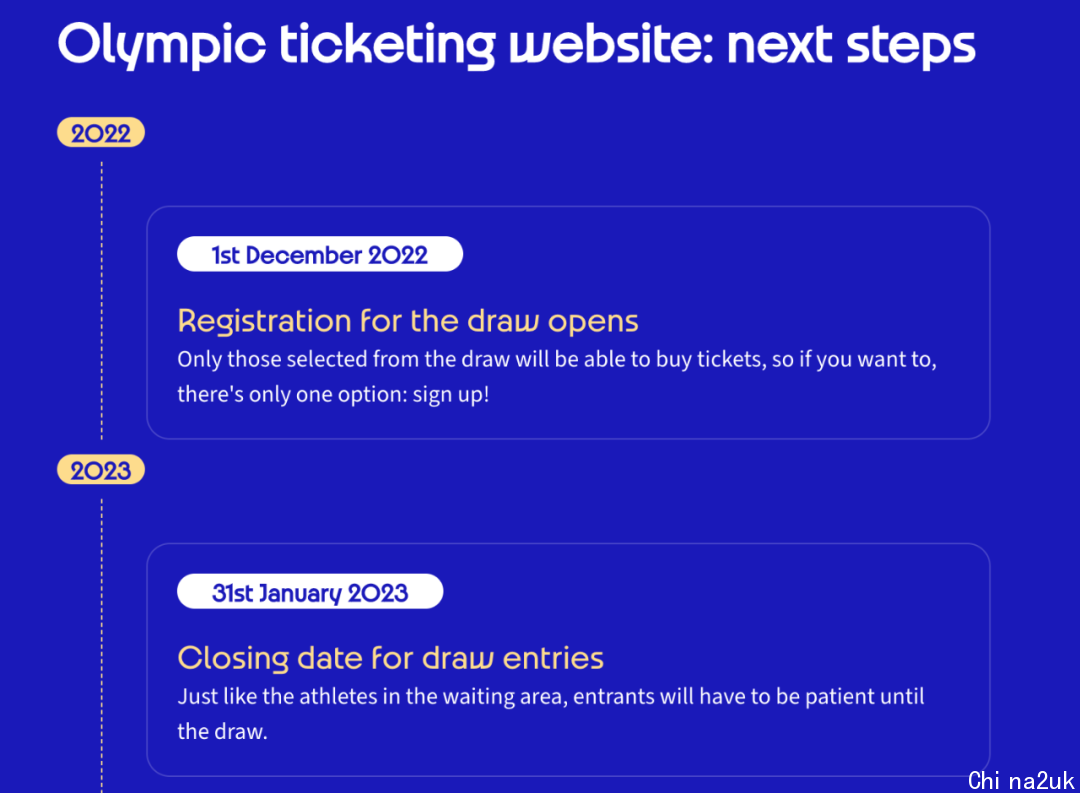This screenshot has height=793, width=1080.
Task: Click the China2uk watermark
Action: (x=1021, y=781)
